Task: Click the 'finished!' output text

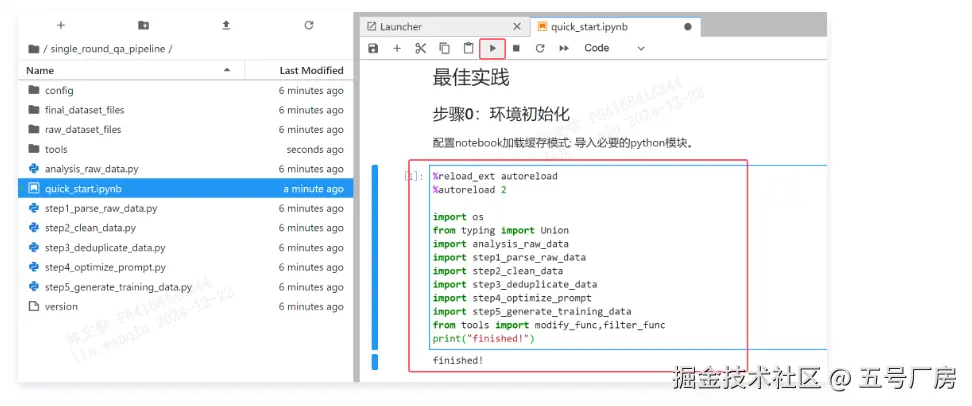Action: pos(457,360)
